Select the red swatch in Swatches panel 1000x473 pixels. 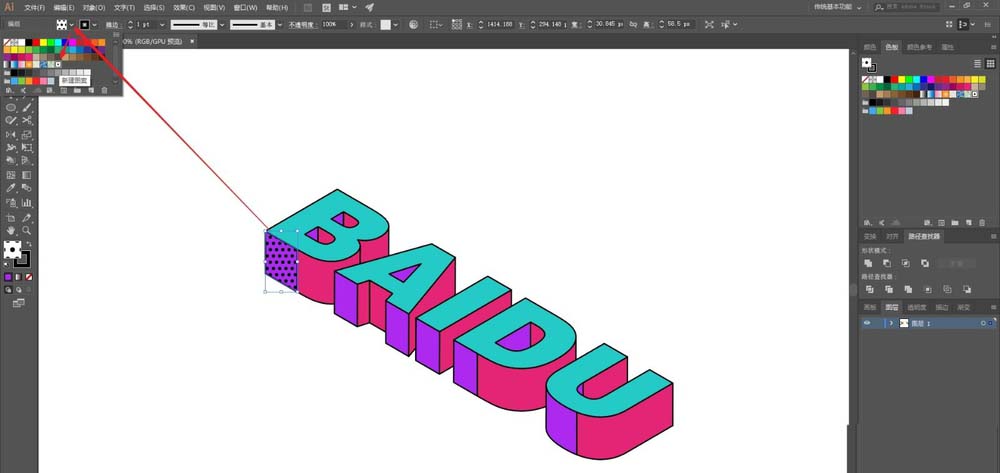pyautogui.click(x=894, y=79)
